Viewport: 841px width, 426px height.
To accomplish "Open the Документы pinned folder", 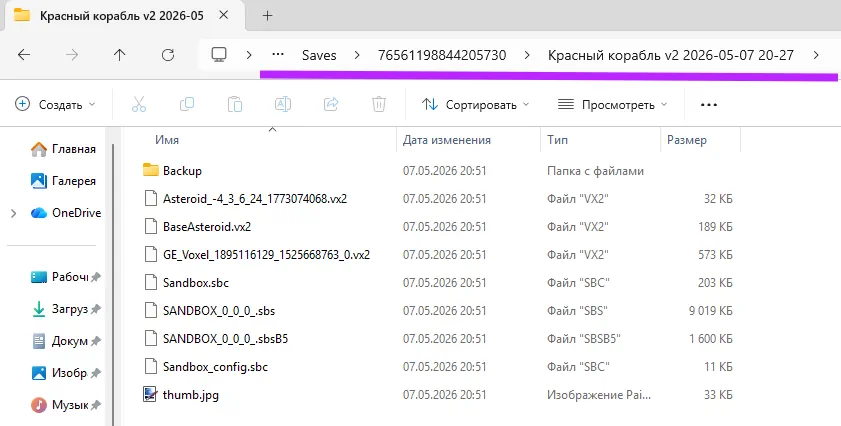I will click(x=65, y=341).
